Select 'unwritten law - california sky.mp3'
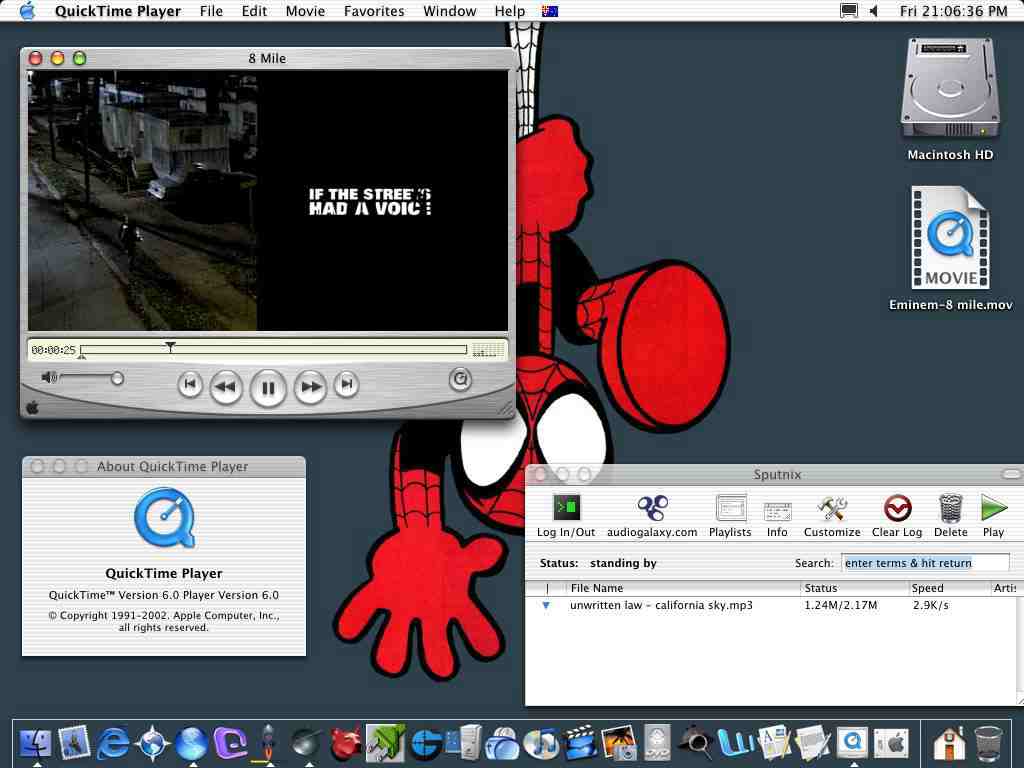This screenshot has height=768, width=1024. point(661,605)
